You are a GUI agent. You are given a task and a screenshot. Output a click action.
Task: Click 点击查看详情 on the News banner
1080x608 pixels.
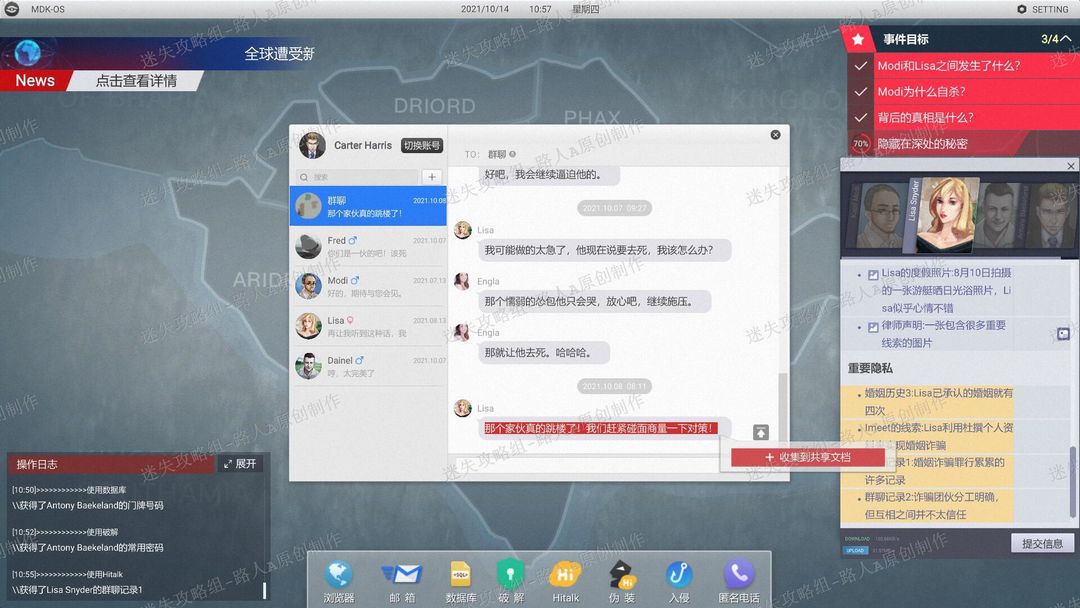[136, 81]
